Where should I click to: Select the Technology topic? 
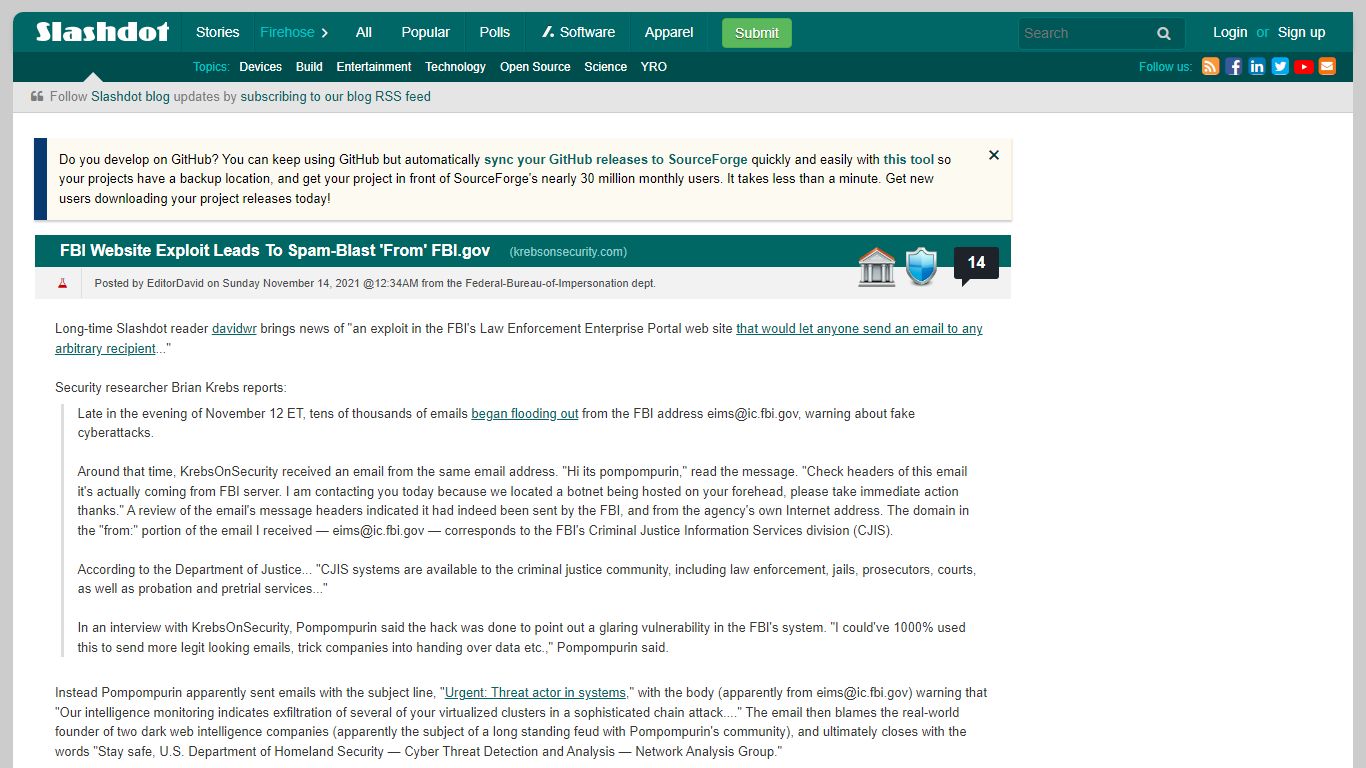(455, 67)
